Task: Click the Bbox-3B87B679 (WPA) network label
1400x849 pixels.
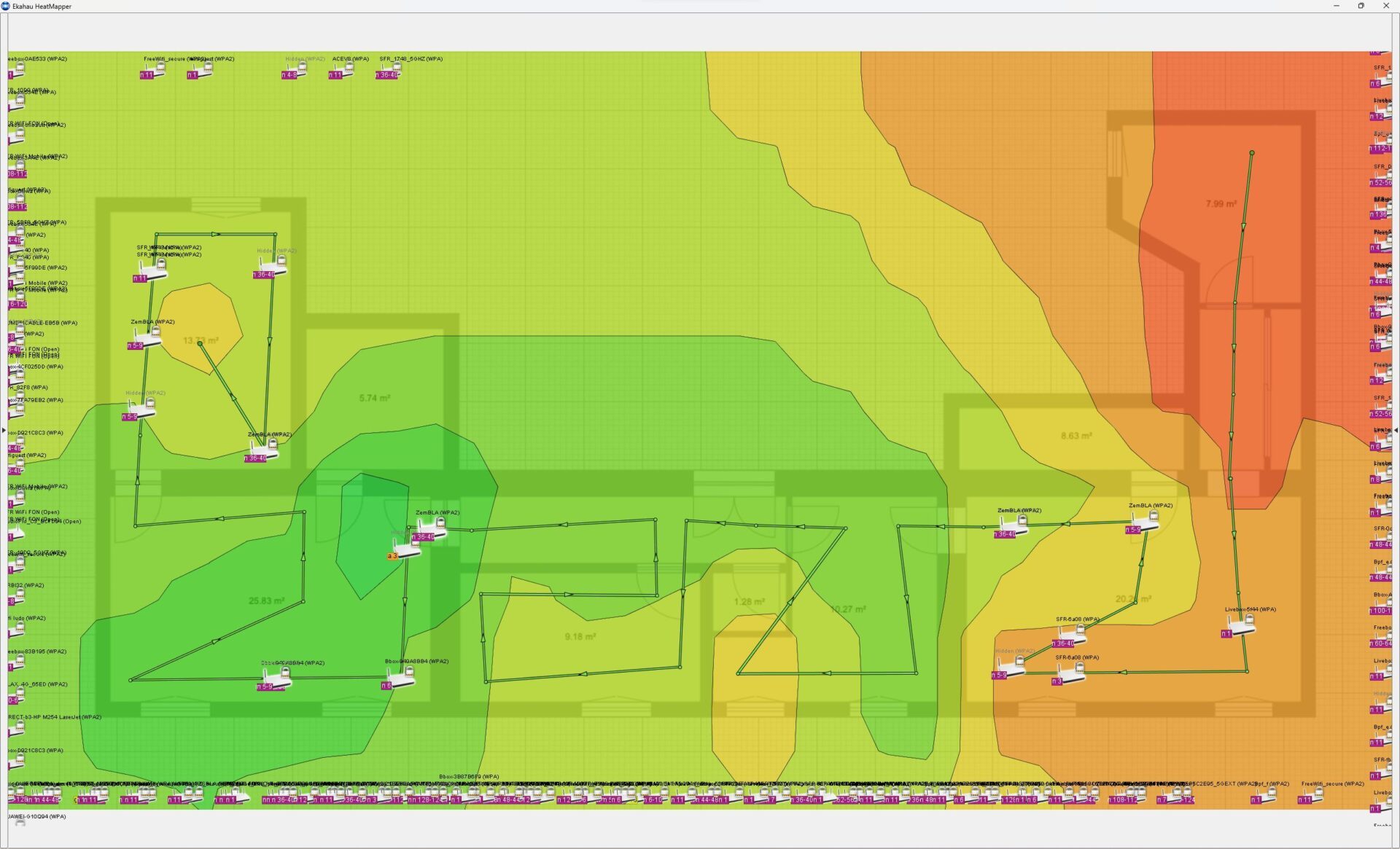Action: click(x=470, y=777)
